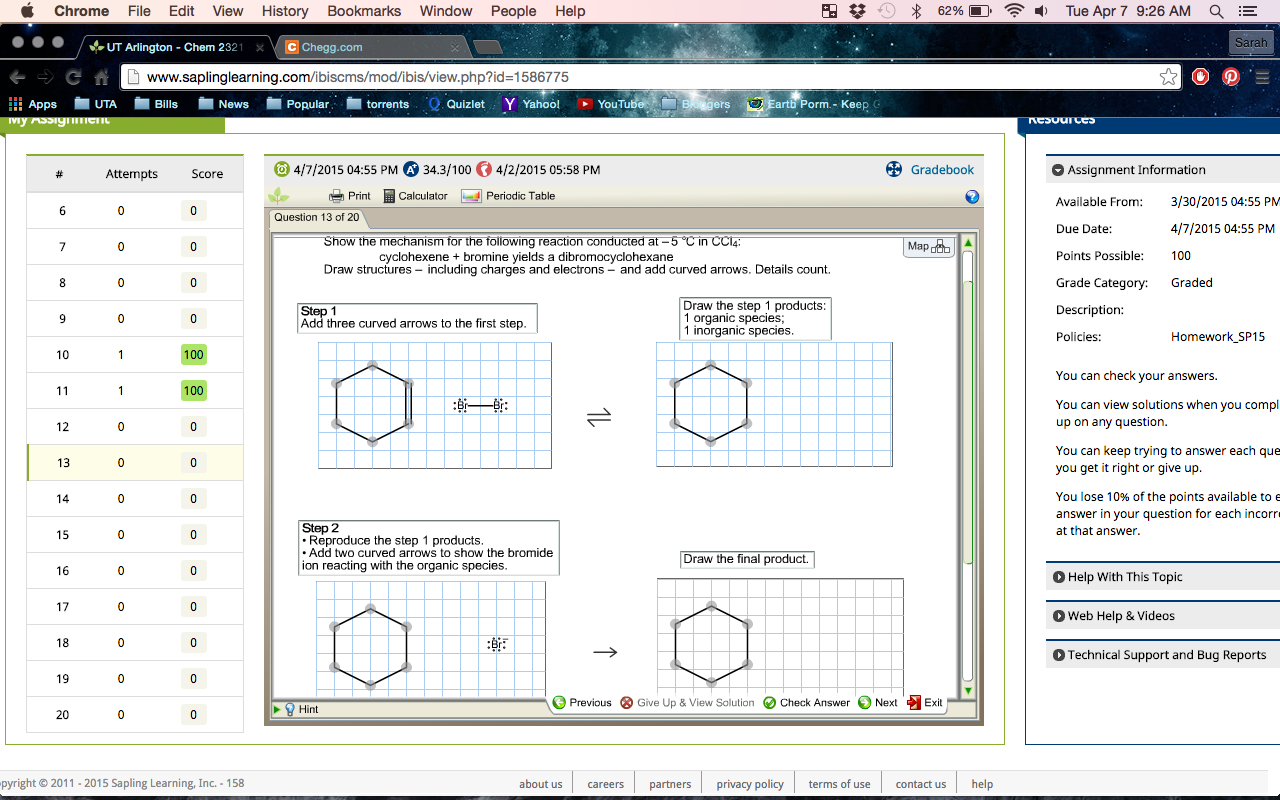
Task: Select question 20 row
Action: (135, 715)
